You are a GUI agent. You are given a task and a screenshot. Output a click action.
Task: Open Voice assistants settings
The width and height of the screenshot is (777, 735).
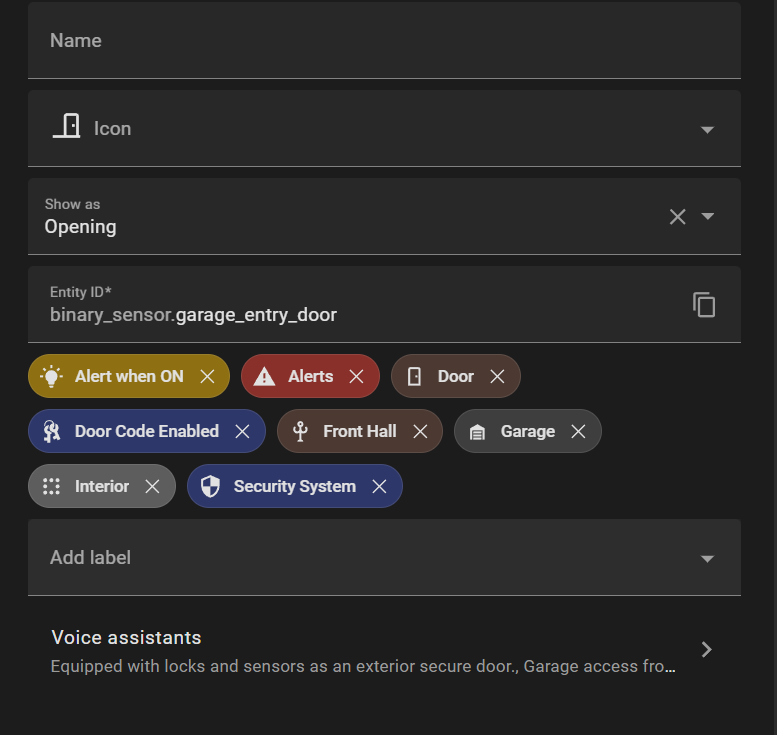pyautogui.click(x=706, y=650)
